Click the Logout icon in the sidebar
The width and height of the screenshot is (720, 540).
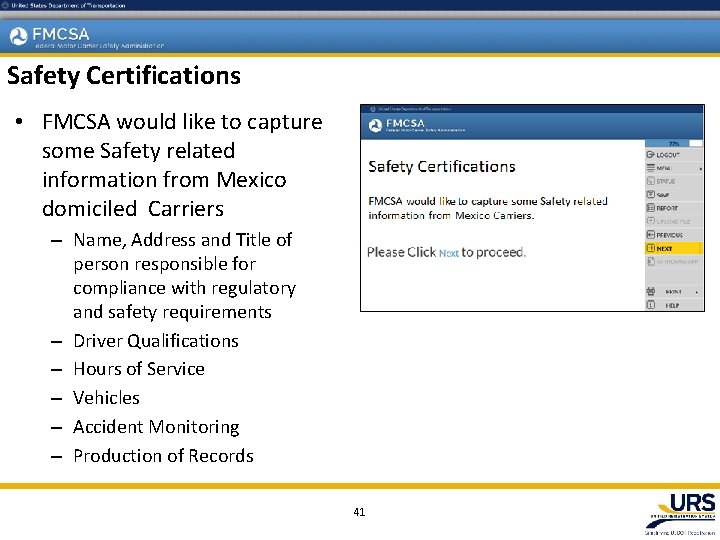(x=650, y=155)
